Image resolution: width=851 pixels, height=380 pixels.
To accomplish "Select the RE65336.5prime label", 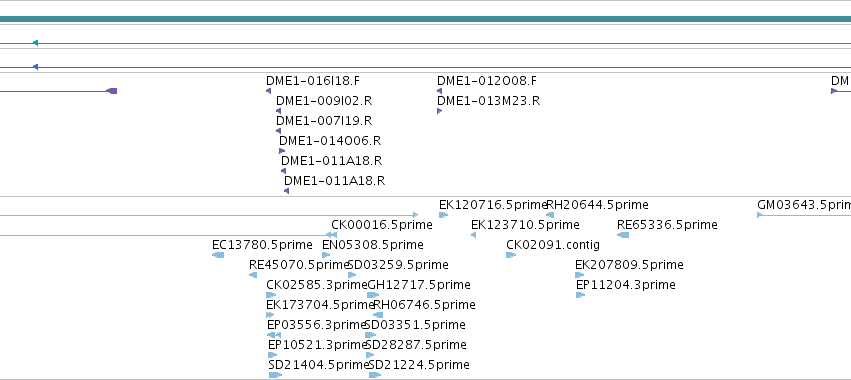I will (667, 225).
